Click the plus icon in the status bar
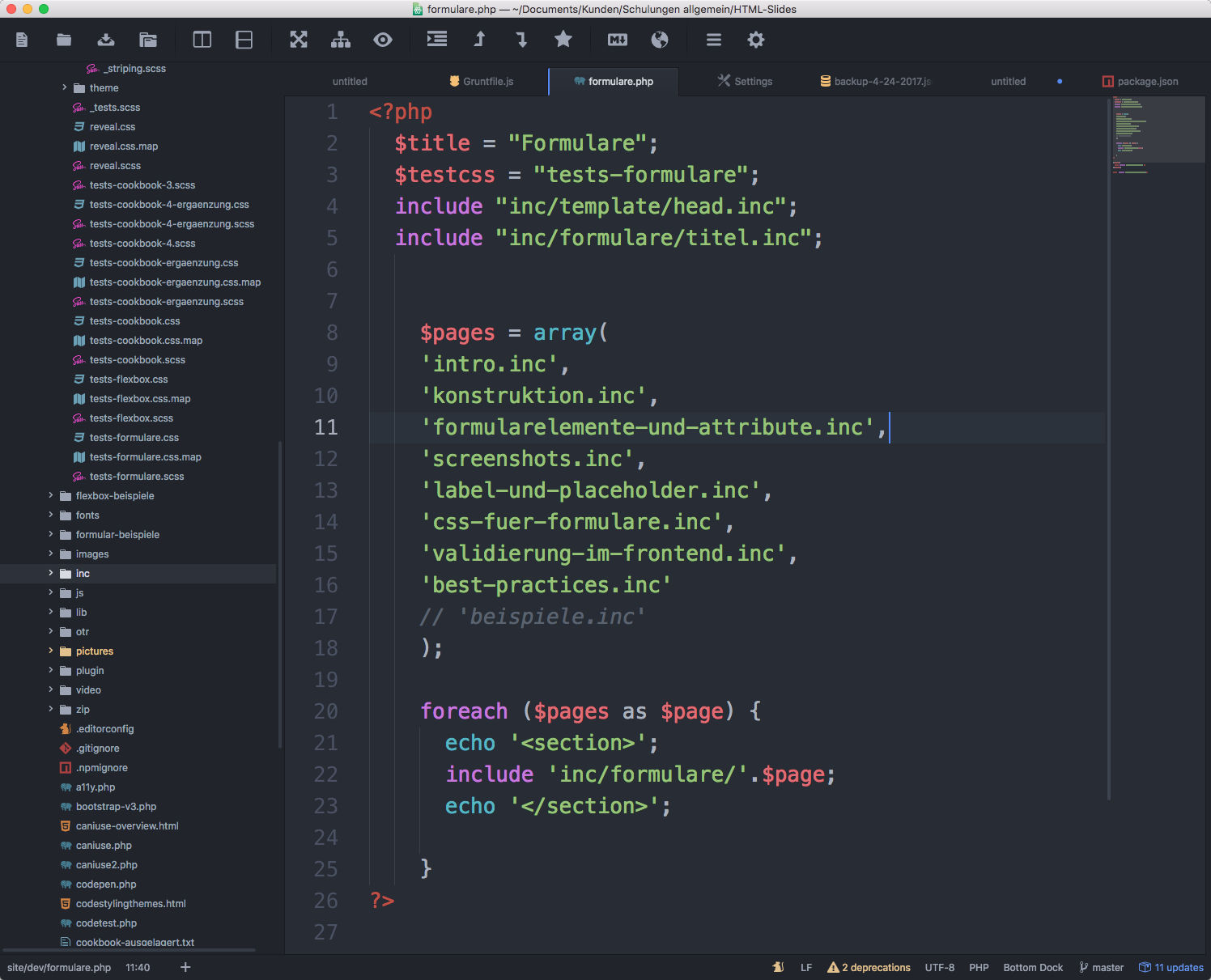This screenshot has height=980, width=1211. tap(185, 967)
